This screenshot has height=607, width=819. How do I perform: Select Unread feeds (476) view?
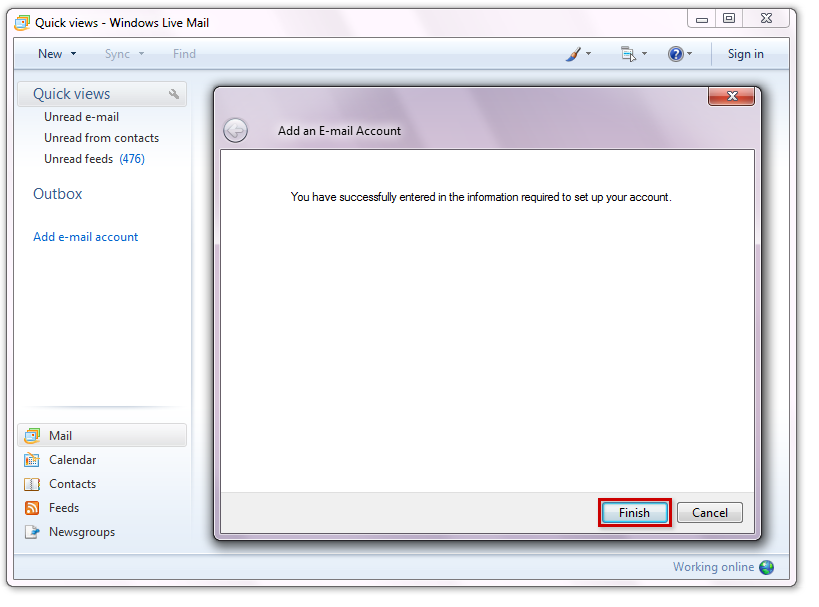click(95, 159)
